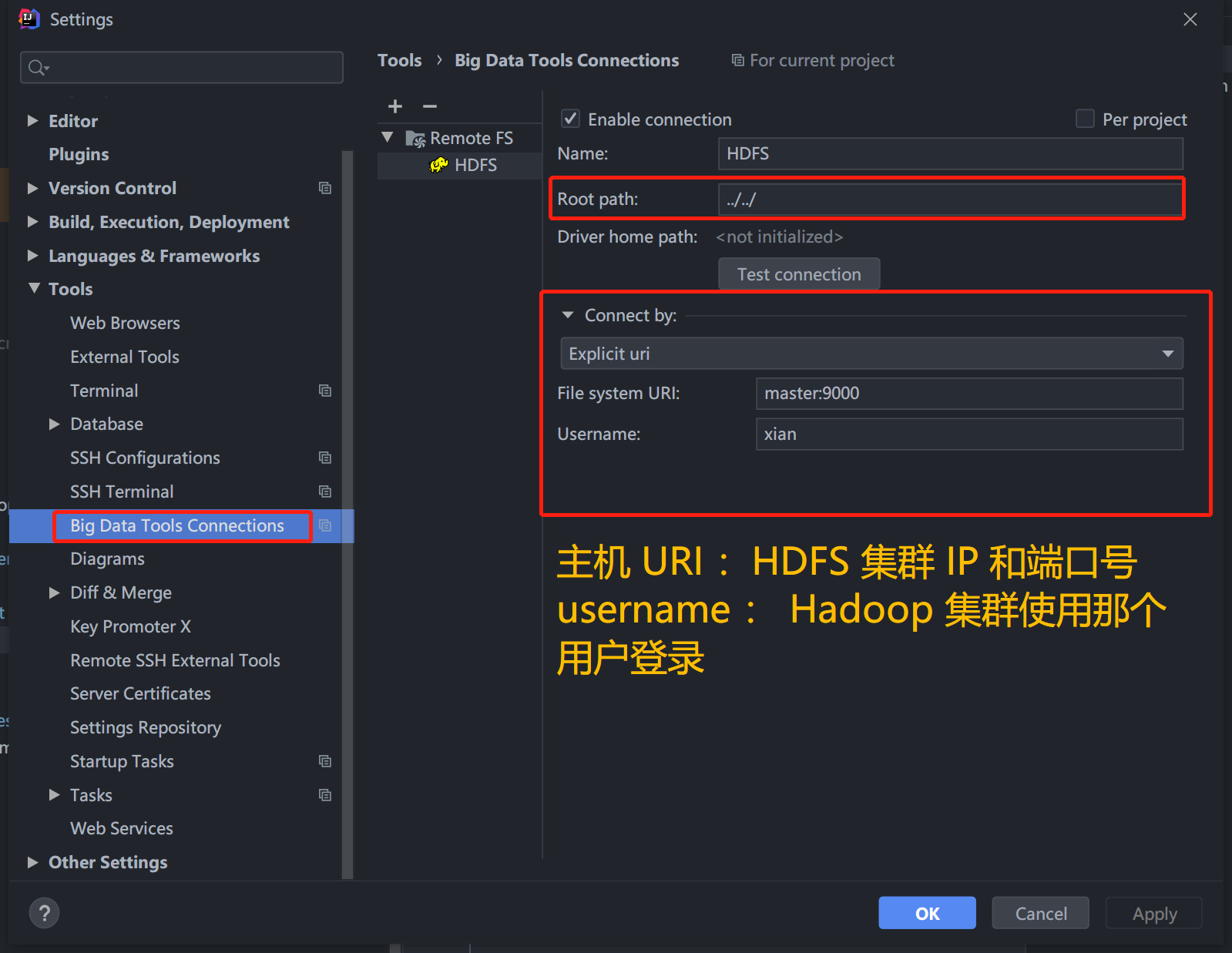
Task: Open Web Browsers settings
Action: [125, 323]
